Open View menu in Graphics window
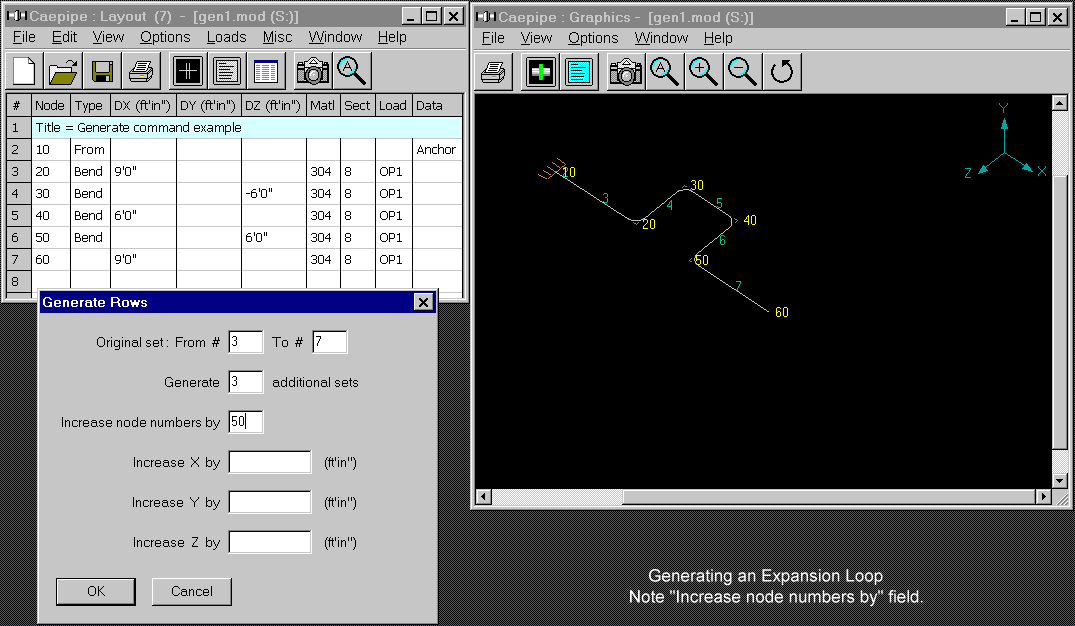 (x=536, y=38)
